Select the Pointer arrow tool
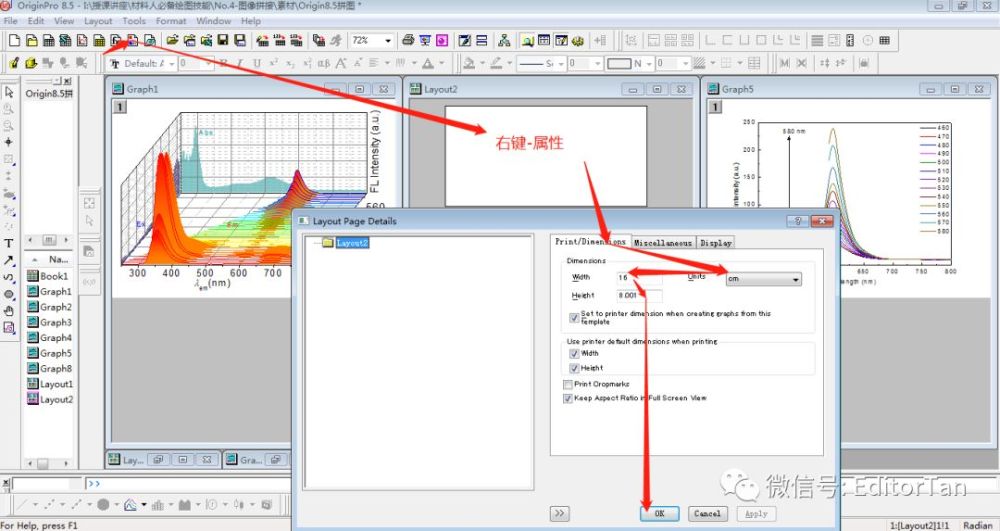 coord(9,92)
